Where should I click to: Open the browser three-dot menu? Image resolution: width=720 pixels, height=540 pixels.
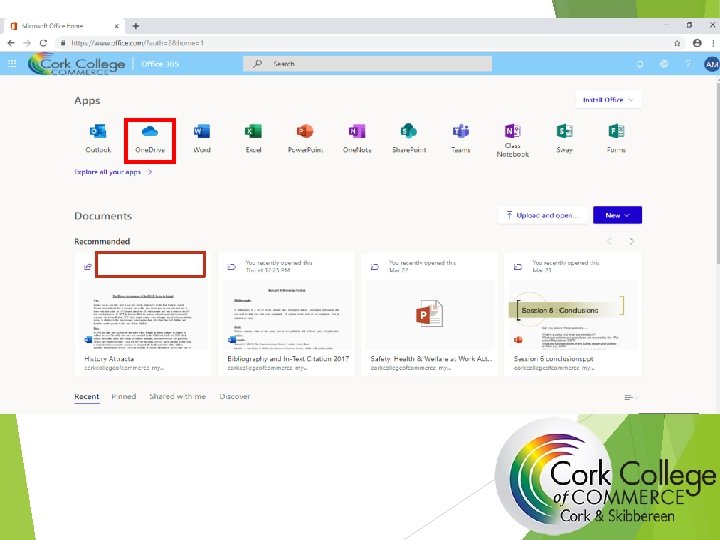(x=713, y=43)
